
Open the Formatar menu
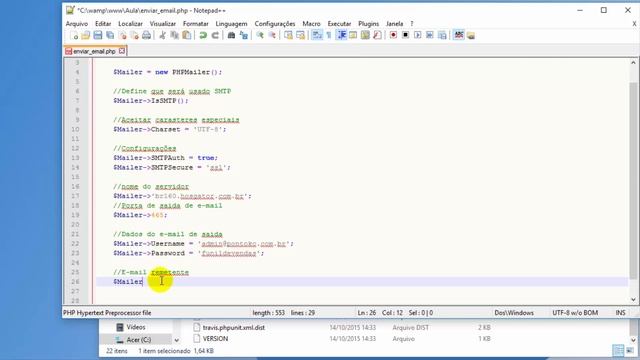coord(196,24)
